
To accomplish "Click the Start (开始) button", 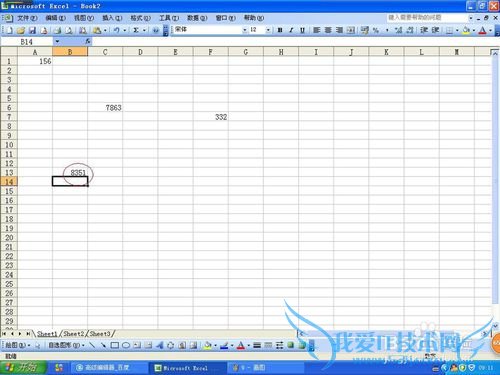I will click(23, 367).
